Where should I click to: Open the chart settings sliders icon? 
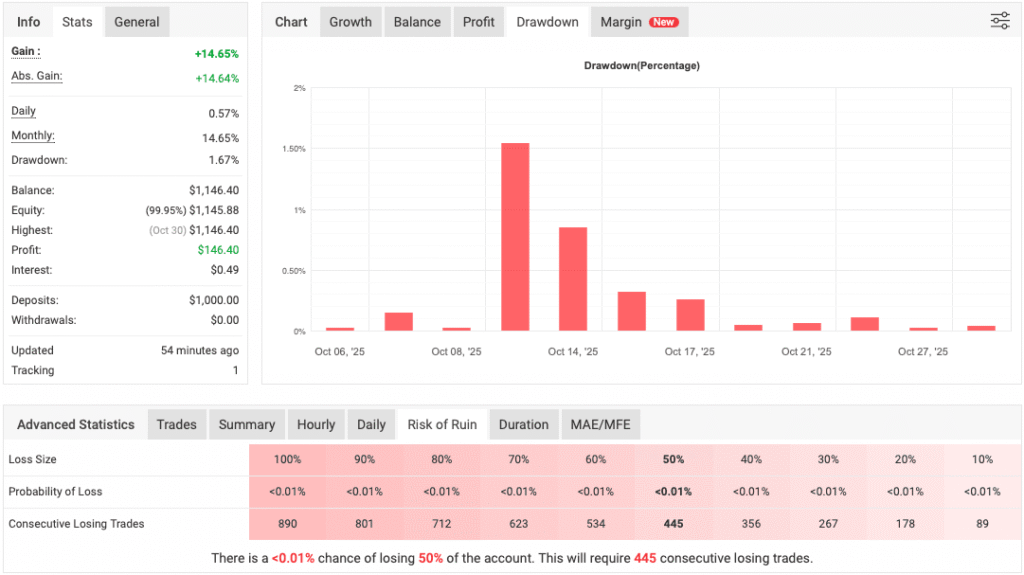(999, 21)
